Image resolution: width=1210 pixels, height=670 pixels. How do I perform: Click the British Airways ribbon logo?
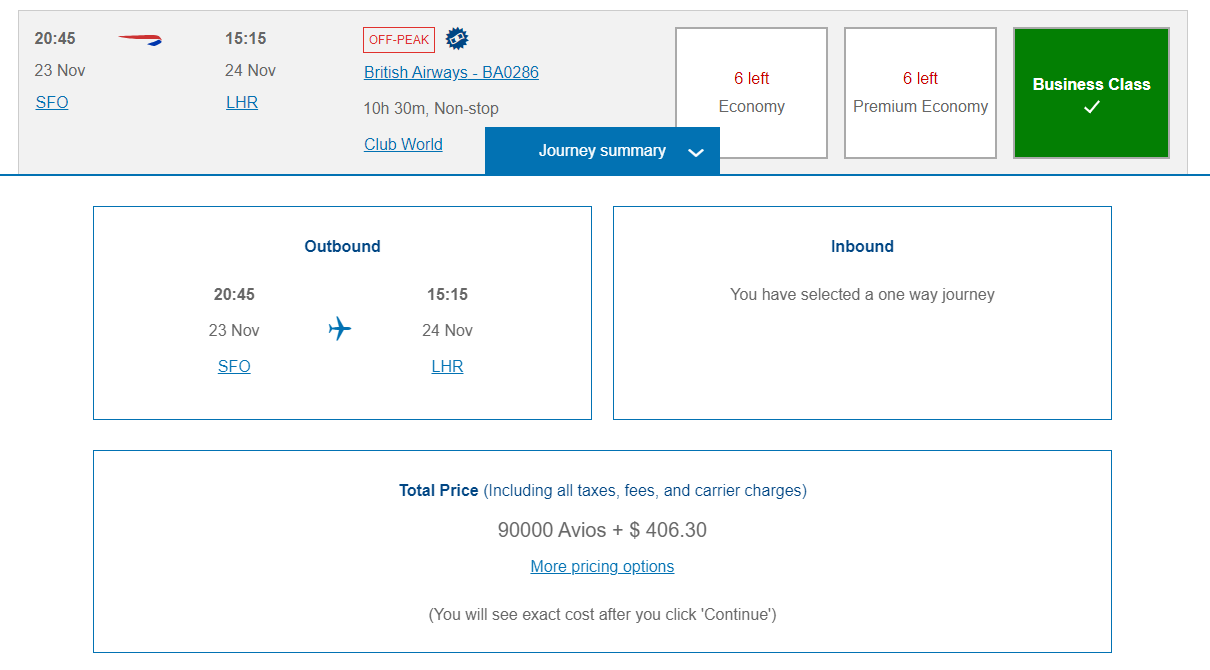point(140,40)
